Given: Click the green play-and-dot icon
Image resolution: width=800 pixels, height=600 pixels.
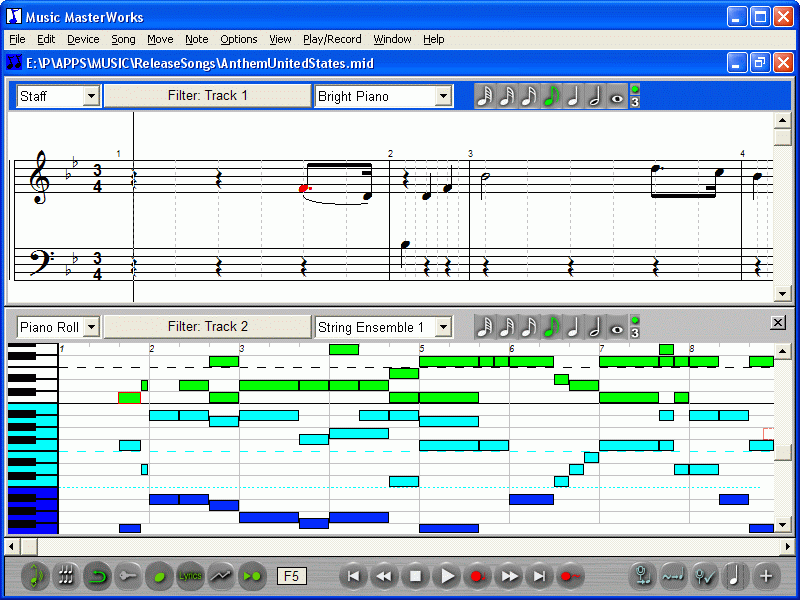Looking at the screenshot, I should pos(253,577).
